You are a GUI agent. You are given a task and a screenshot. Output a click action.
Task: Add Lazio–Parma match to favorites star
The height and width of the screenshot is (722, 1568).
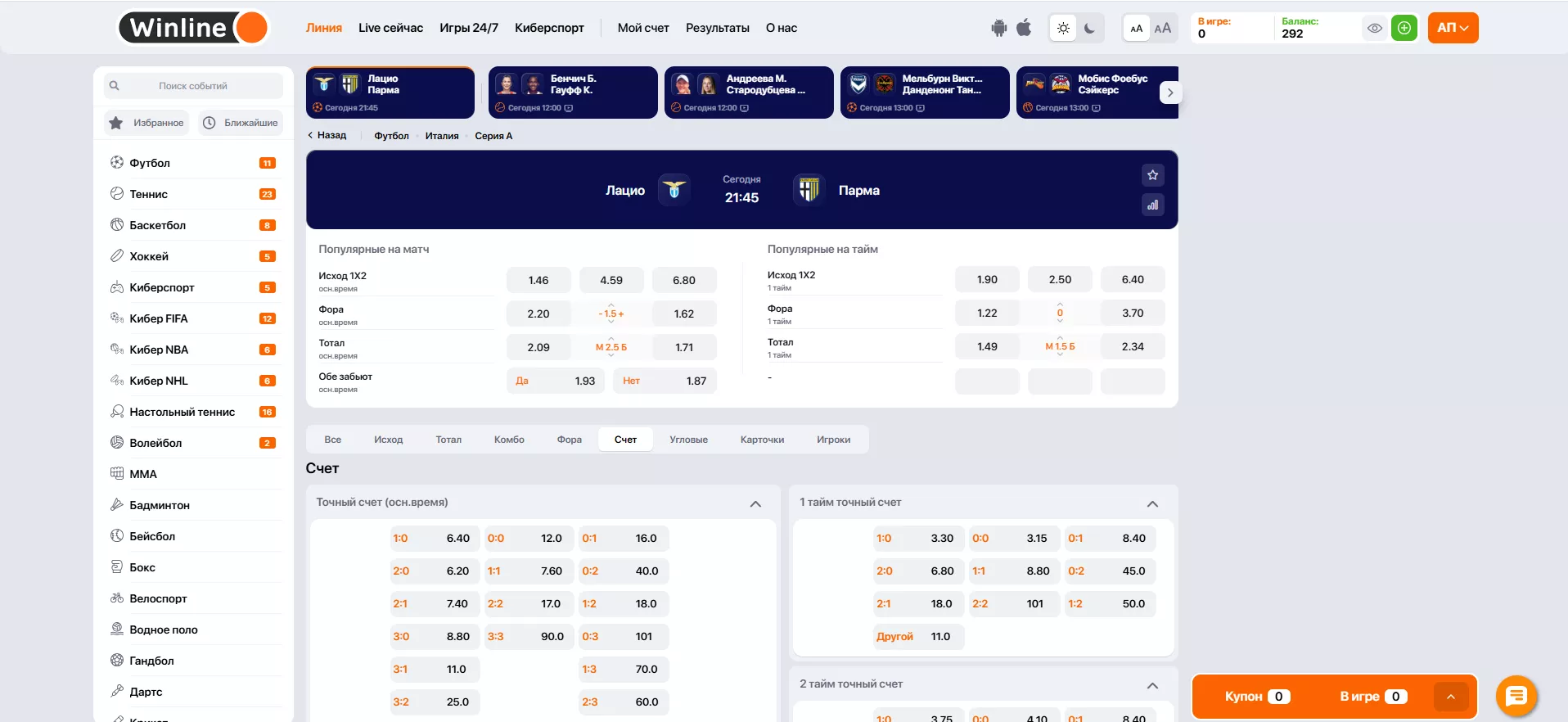(1152, 175)
